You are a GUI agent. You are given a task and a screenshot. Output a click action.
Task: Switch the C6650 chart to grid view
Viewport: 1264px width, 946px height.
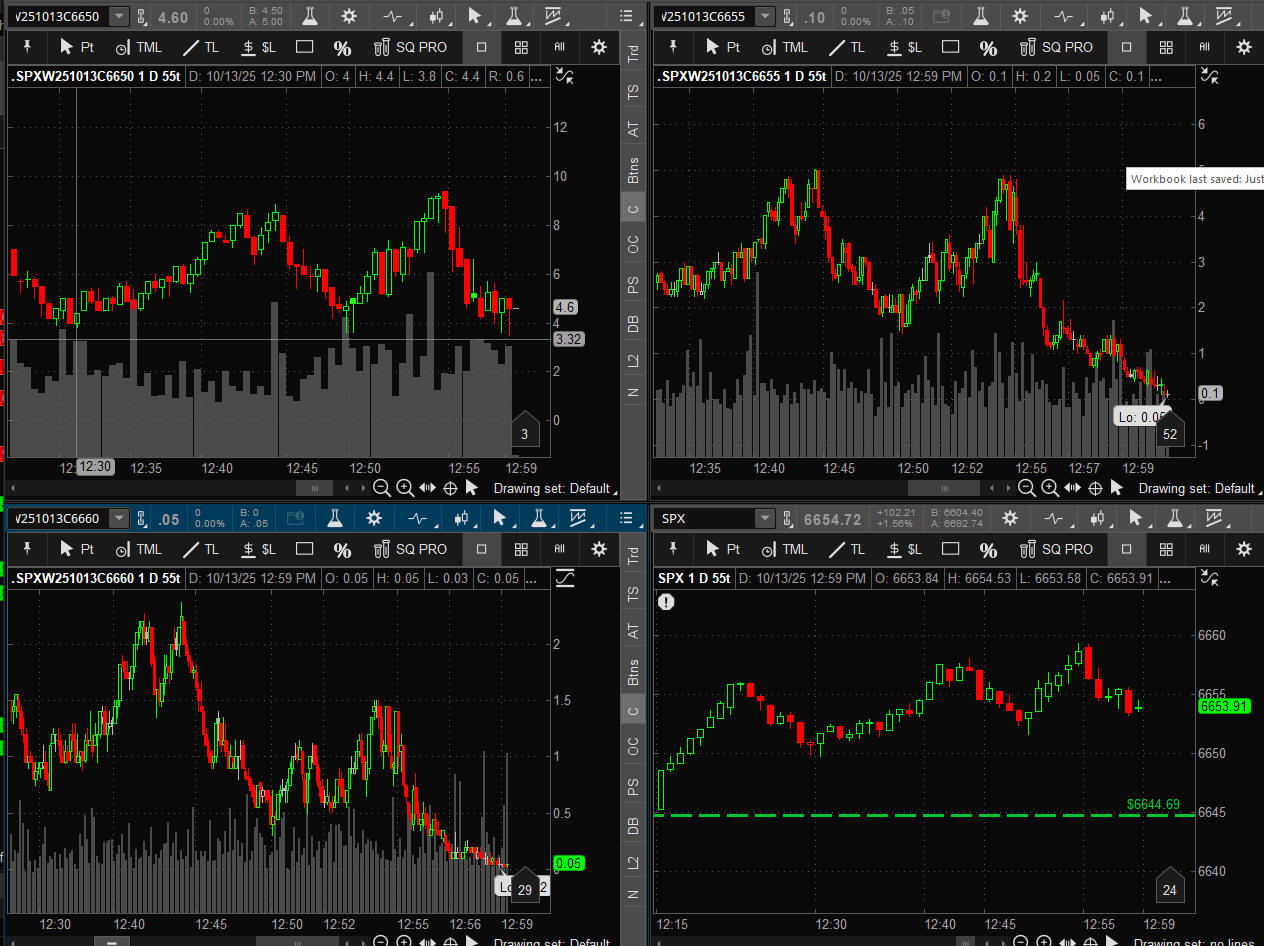[521, 47]
